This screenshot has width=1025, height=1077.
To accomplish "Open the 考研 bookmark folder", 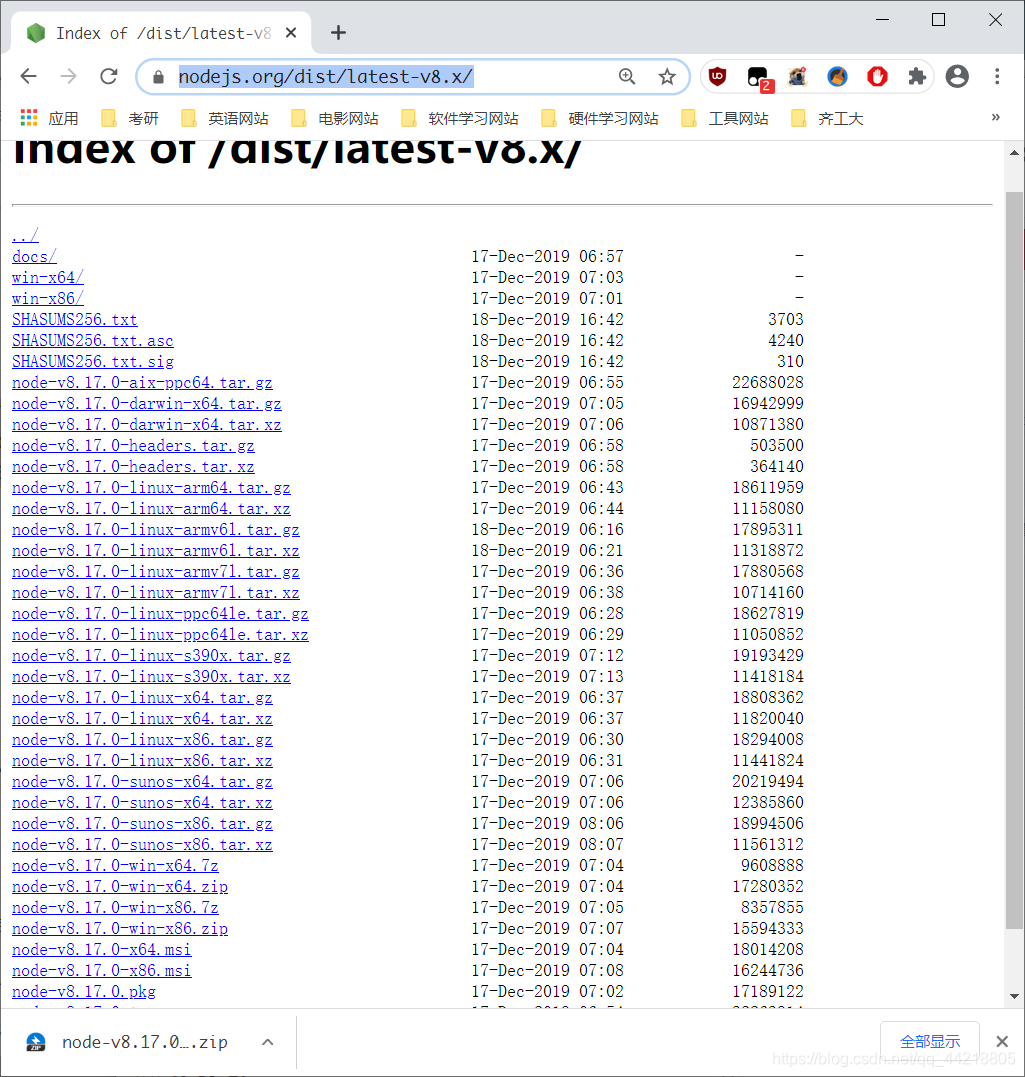I will [x=130, y=118].
